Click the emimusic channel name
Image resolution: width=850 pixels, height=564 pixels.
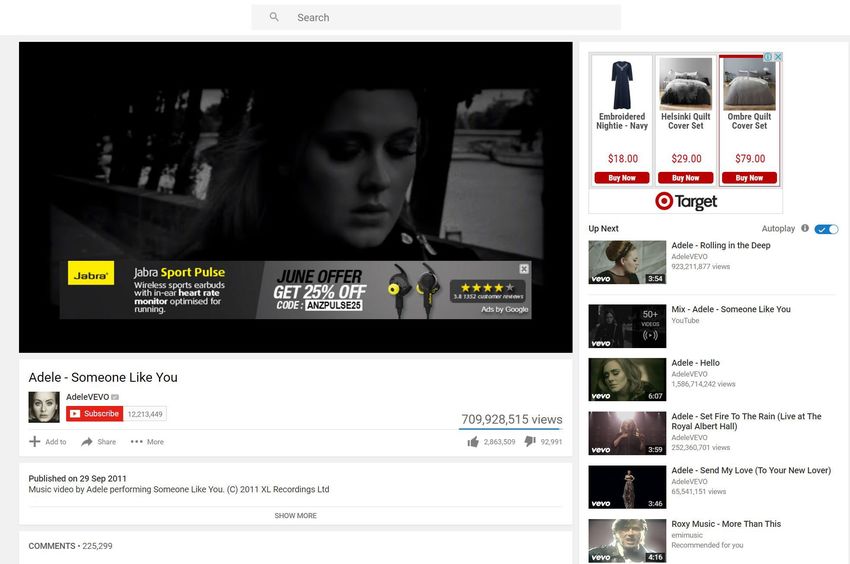click(687, 535)
